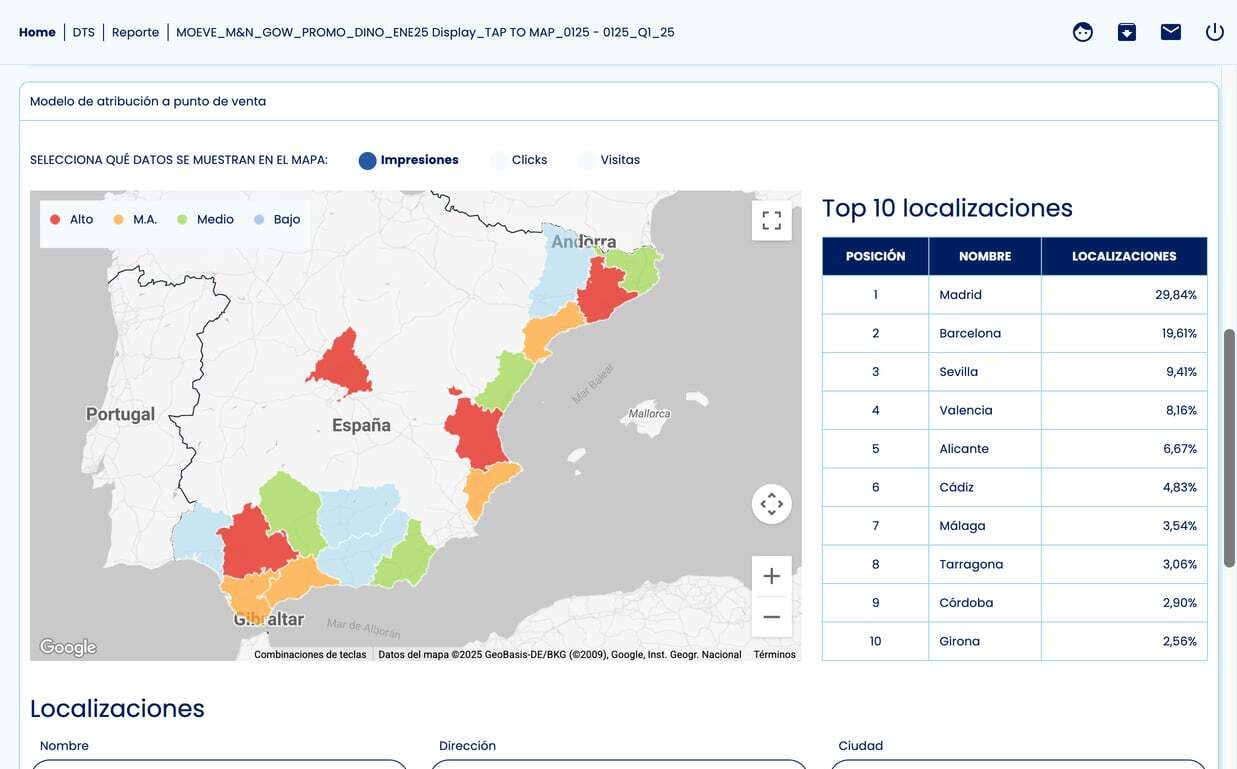Click Modelo de atribución a punto de venta

point(148,101)
